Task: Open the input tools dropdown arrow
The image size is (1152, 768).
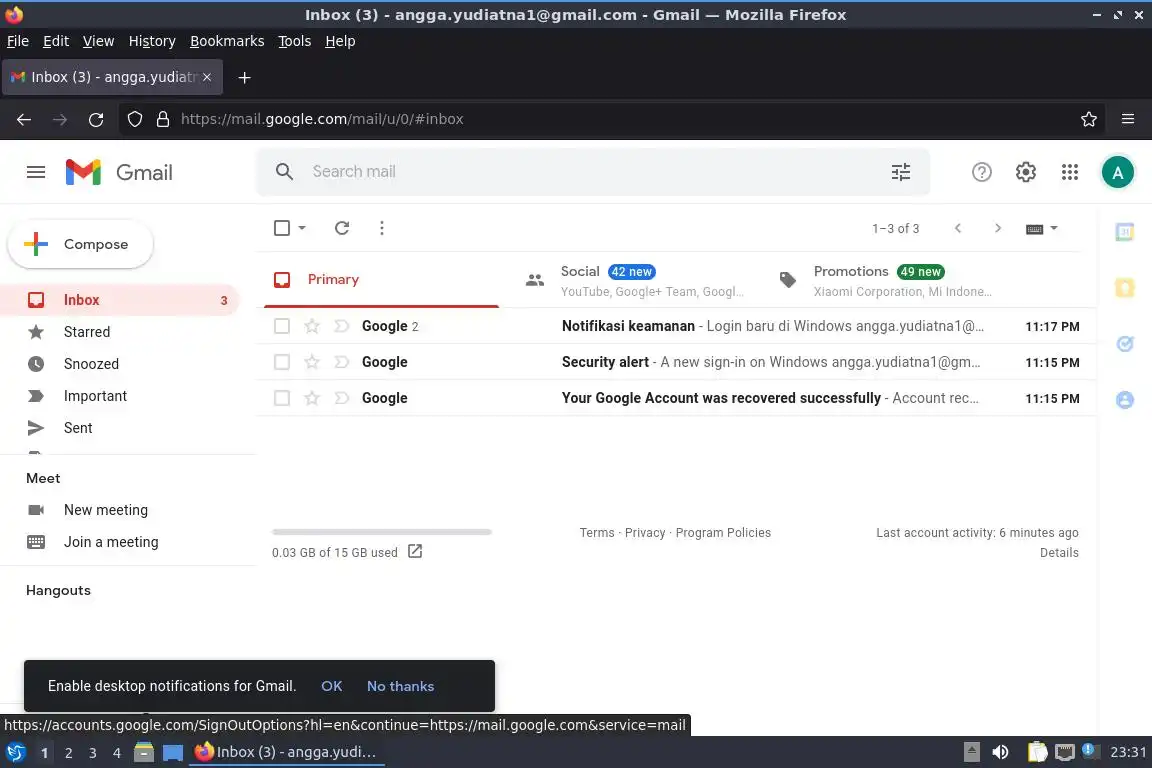Action: coord(1054,228)
